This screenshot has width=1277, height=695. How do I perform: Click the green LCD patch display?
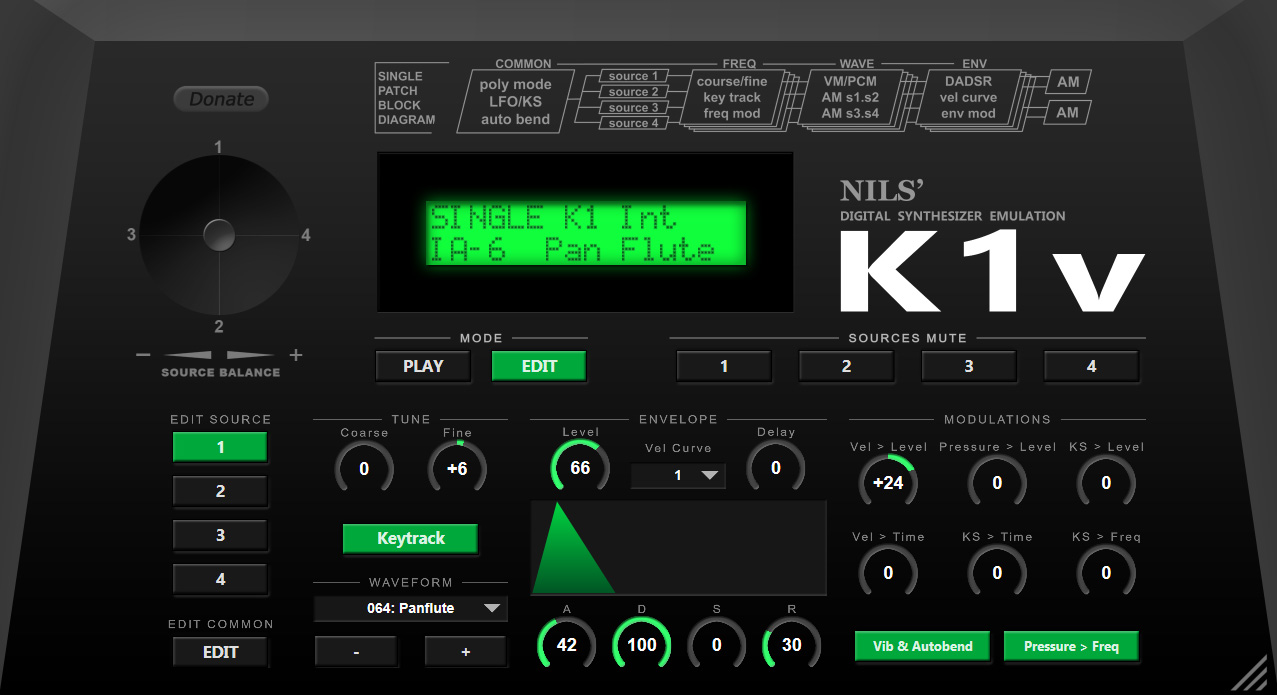(x=586, y=233)
